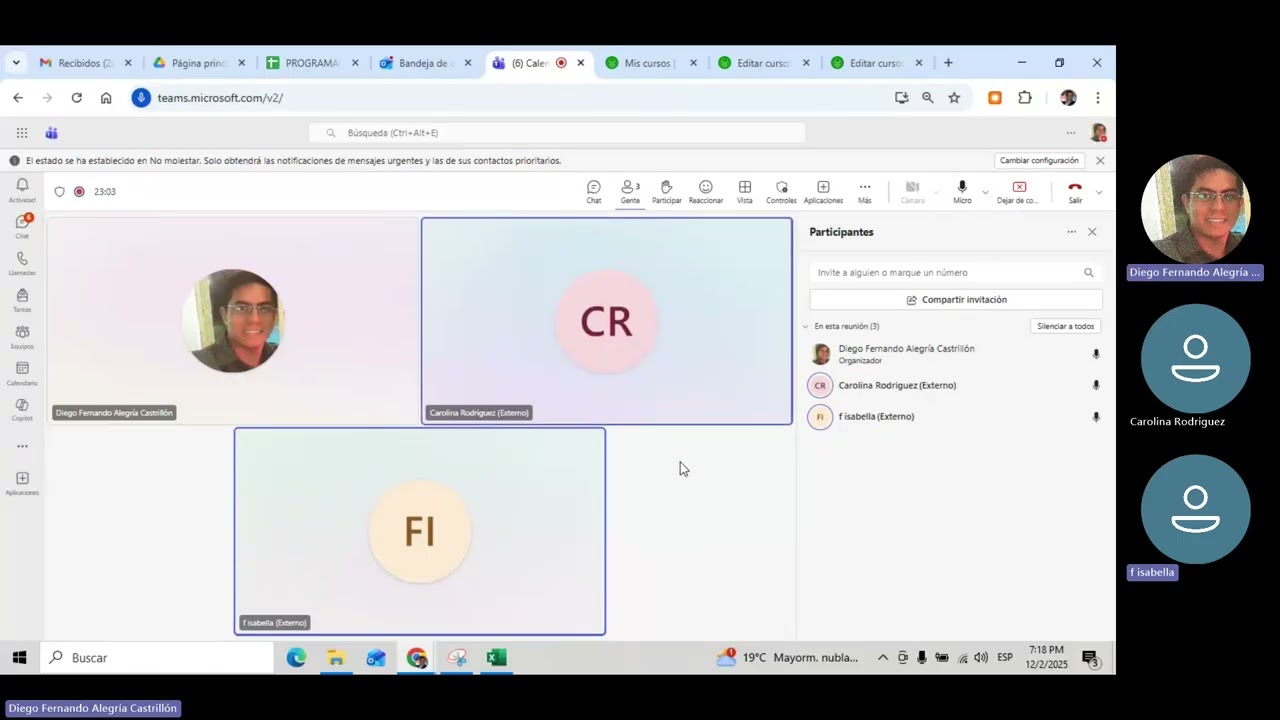Open Calendario in Teams sidebar
The image size is (1280, 720).
click(x=22, y=374)
